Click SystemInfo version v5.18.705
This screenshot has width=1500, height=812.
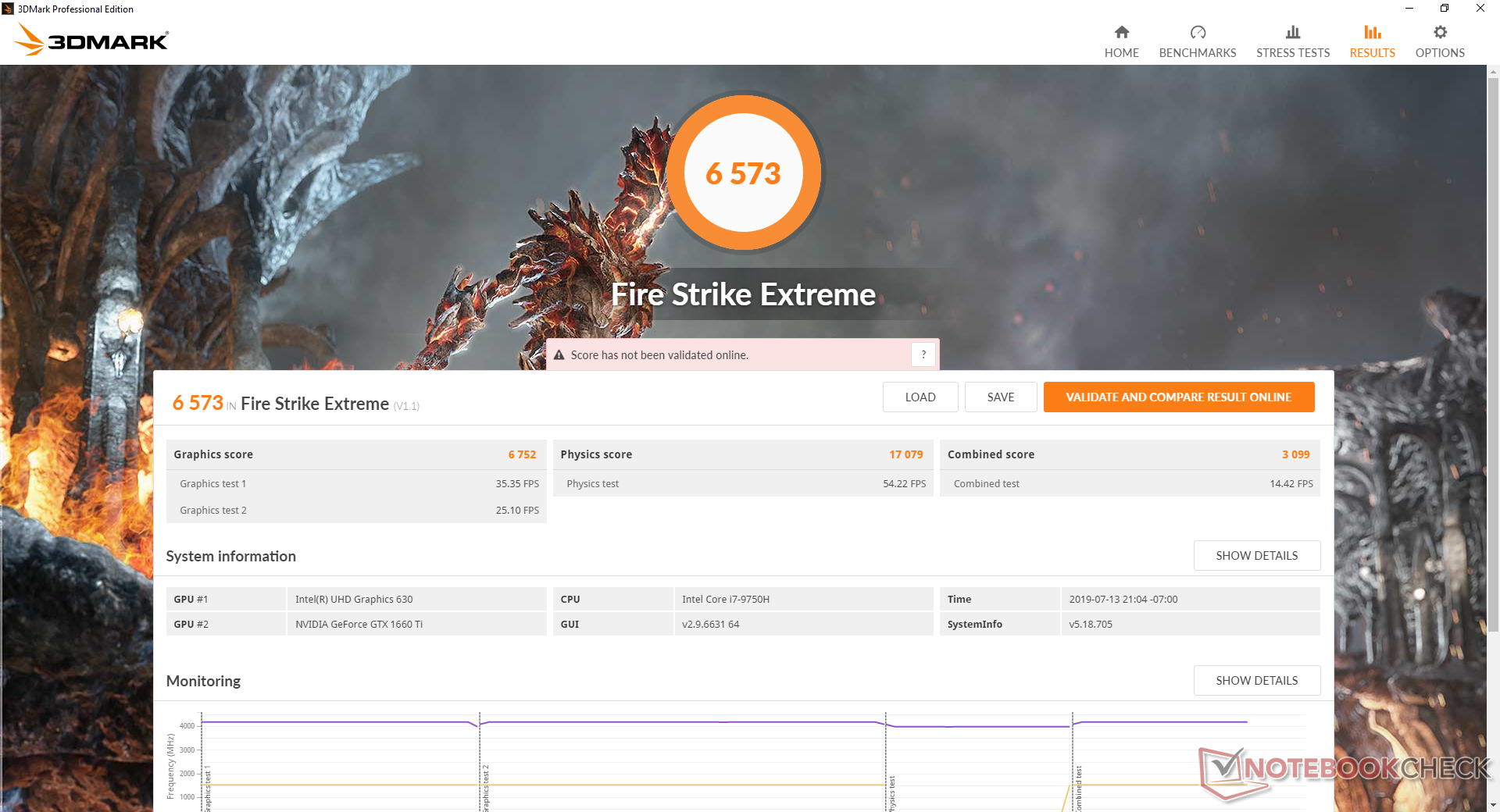1191,624
